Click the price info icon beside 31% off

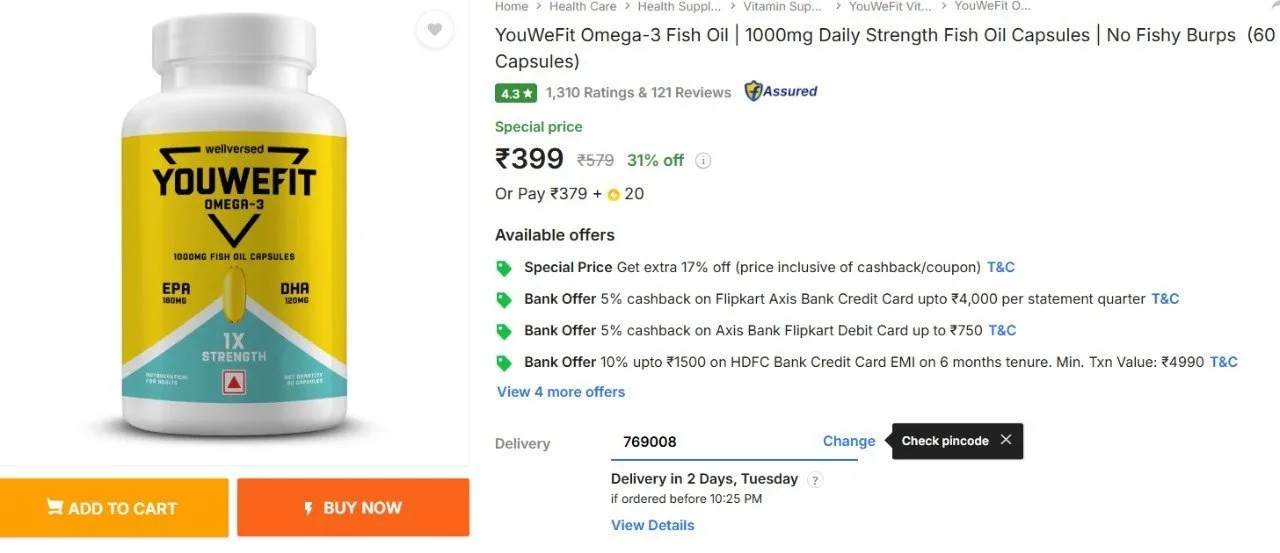click(x=703, y=160)
